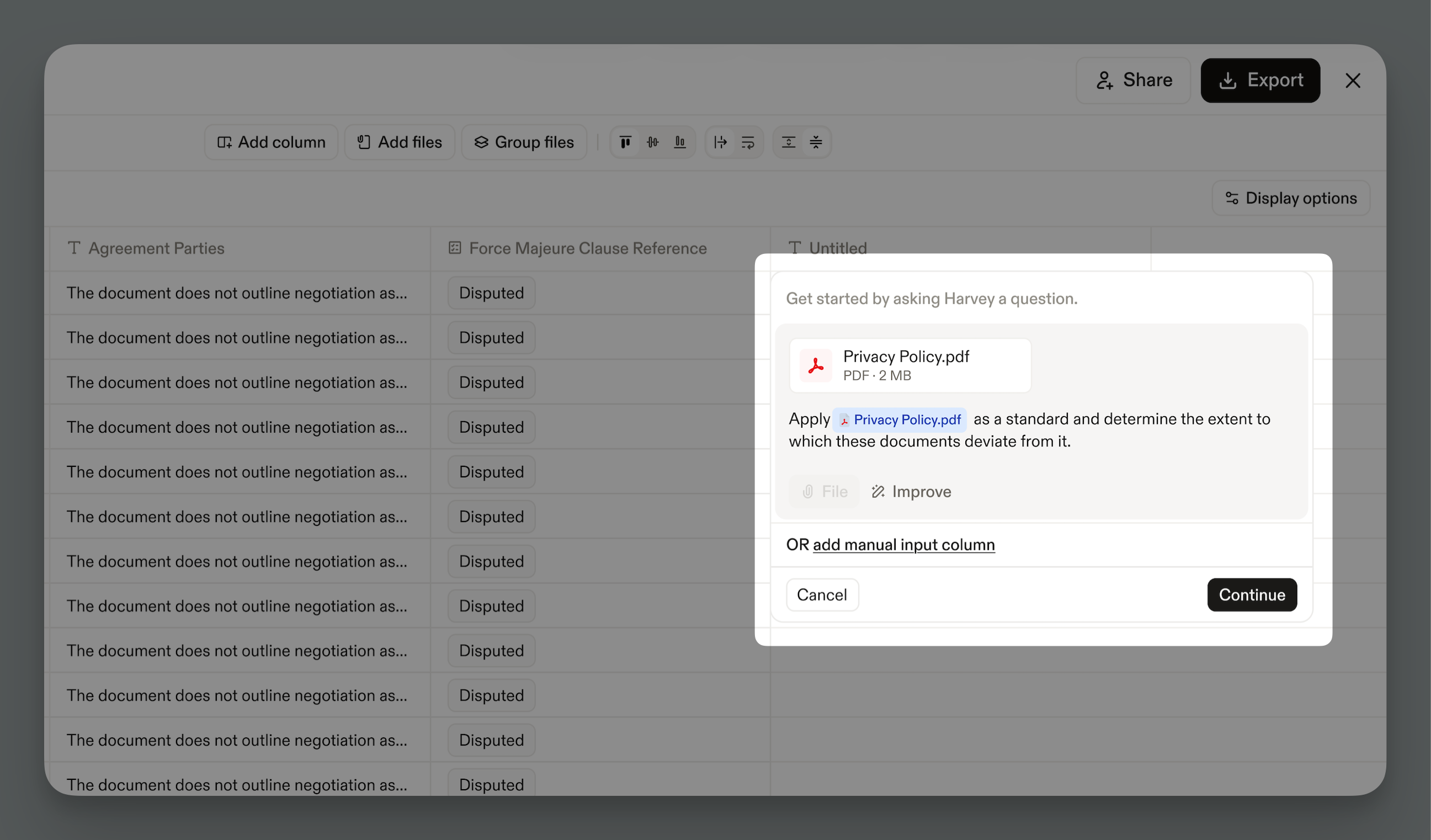Share the review table
The image size is (1431, 840).
(1133, 80)
